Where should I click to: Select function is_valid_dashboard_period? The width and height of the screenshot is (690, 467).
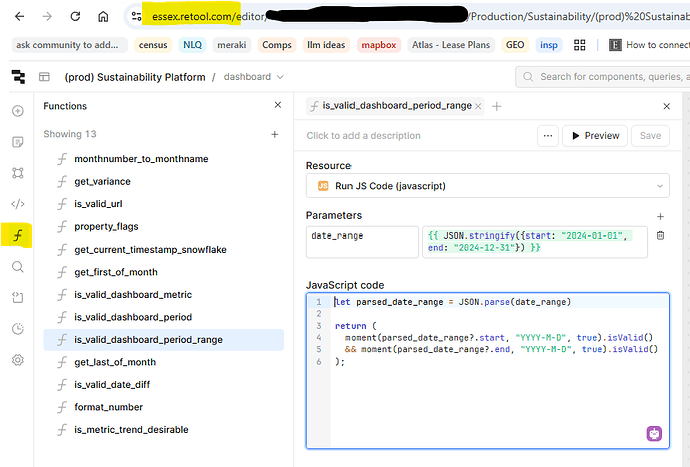[133, 317]
